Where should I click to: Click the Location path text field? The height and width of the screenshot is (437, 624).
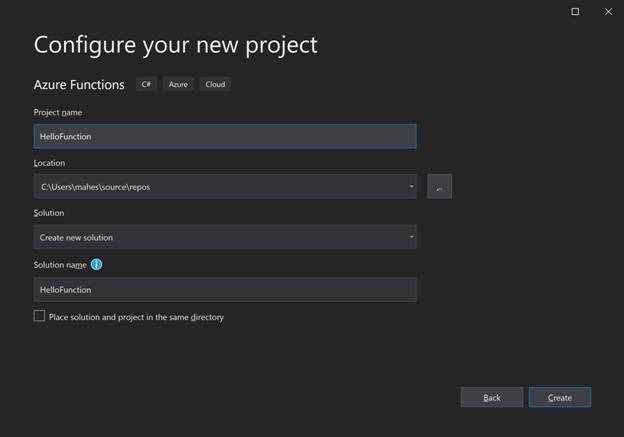221,186
